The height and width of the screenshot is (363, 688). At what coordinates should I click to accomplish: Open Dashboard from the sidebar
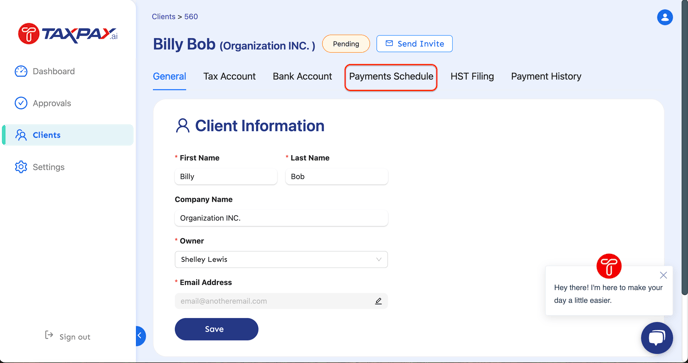(x=45, y=71)
